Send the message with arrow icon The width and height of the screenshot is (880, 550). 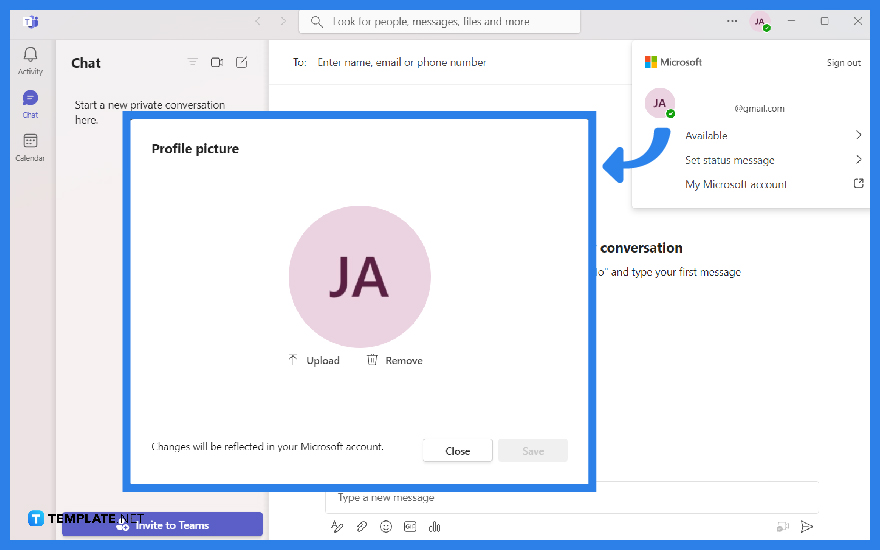tap(807, 526)
